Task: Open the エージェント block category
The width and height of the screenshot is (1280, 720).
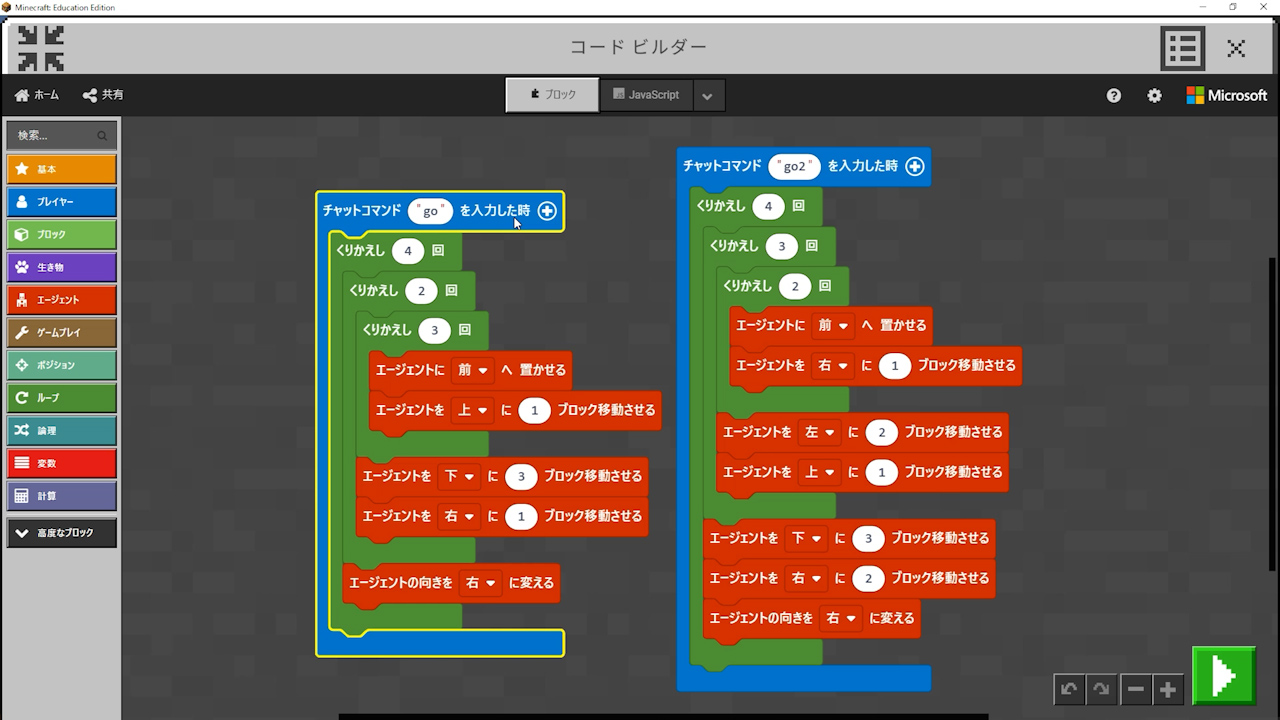Action: coord(61,300)
